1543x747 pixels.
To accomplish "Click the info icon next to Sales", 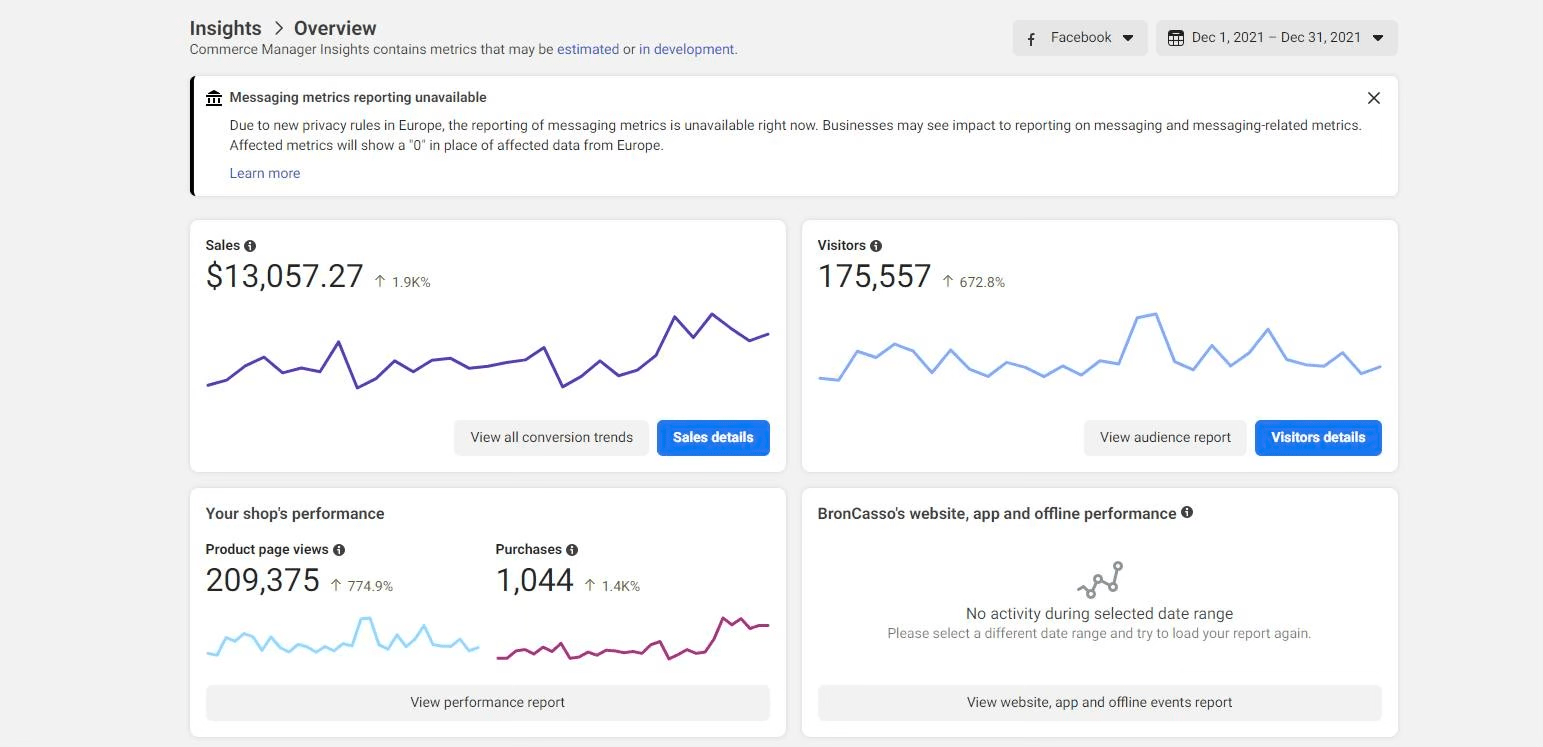I will point(250,246).
